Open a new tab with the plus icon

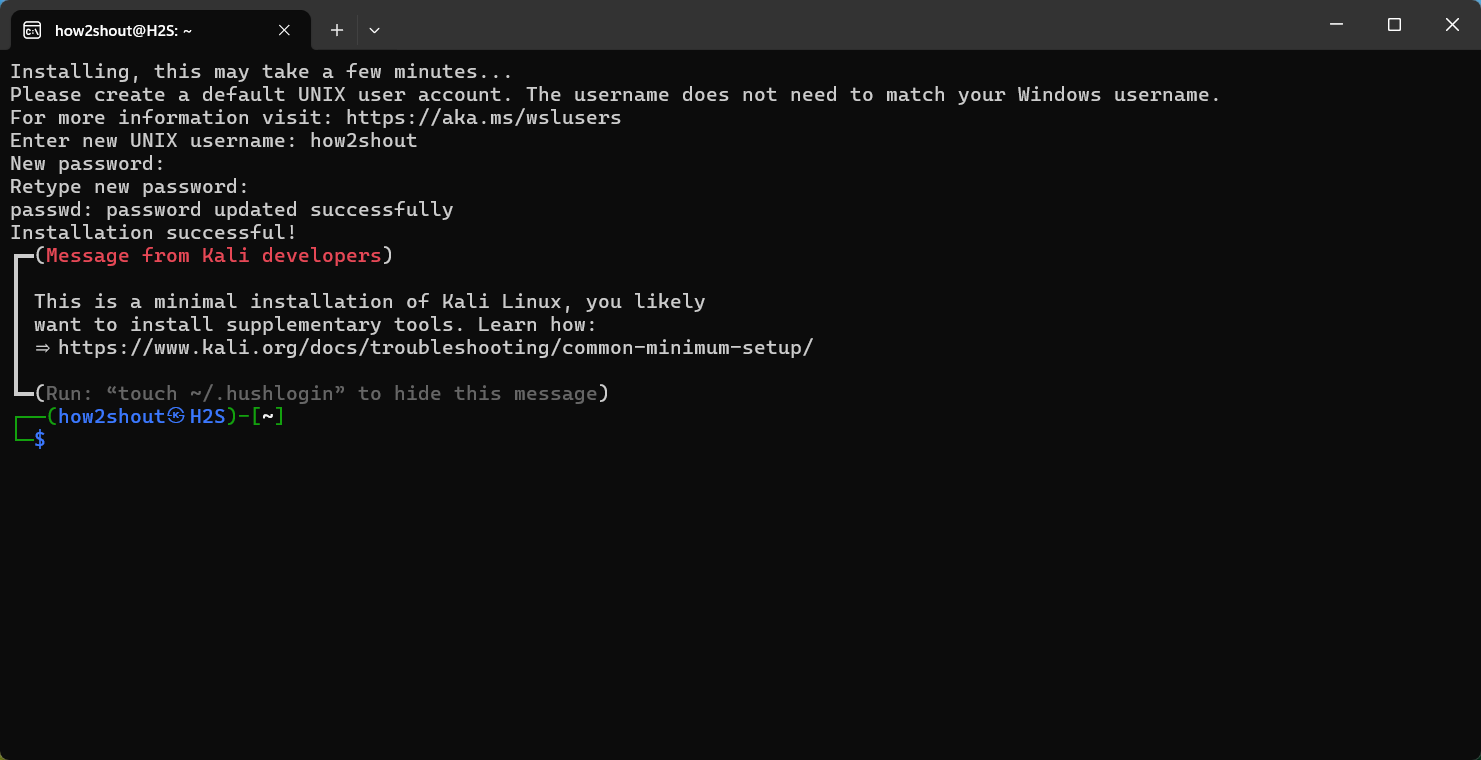pos(336,30)
